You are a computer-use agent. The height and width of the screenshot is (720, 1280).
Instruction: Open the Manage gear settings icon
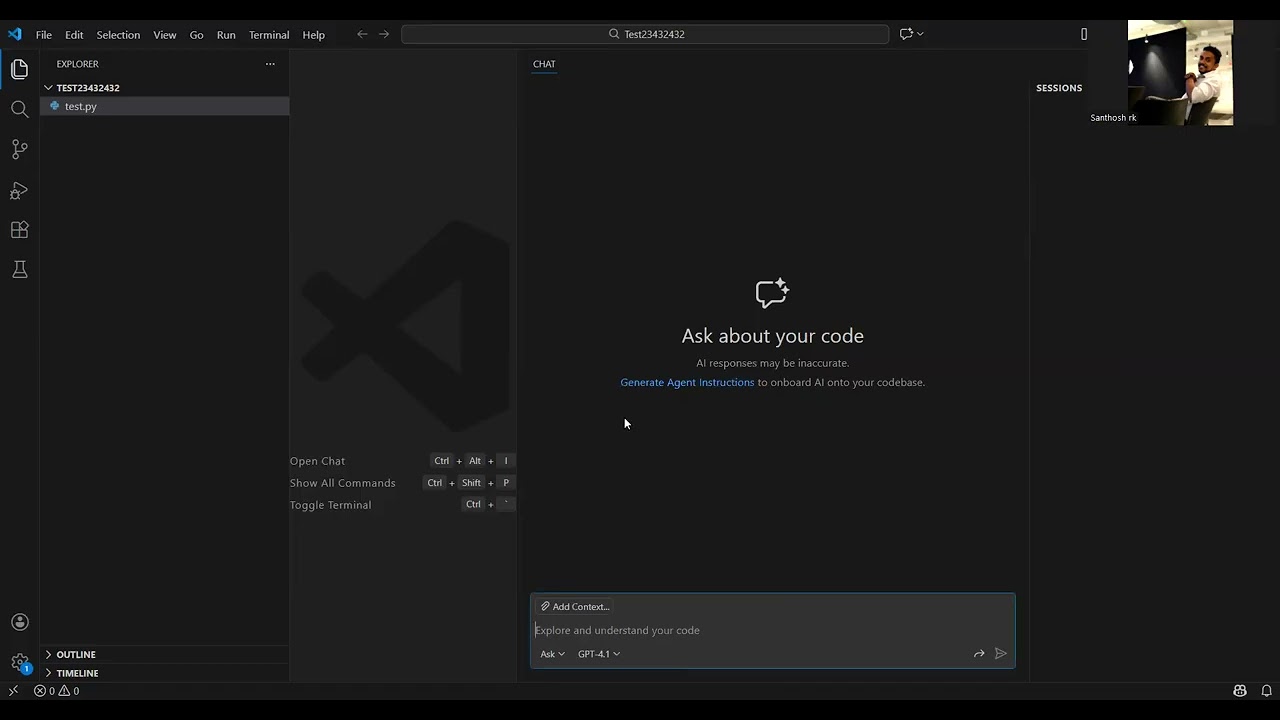19,662
